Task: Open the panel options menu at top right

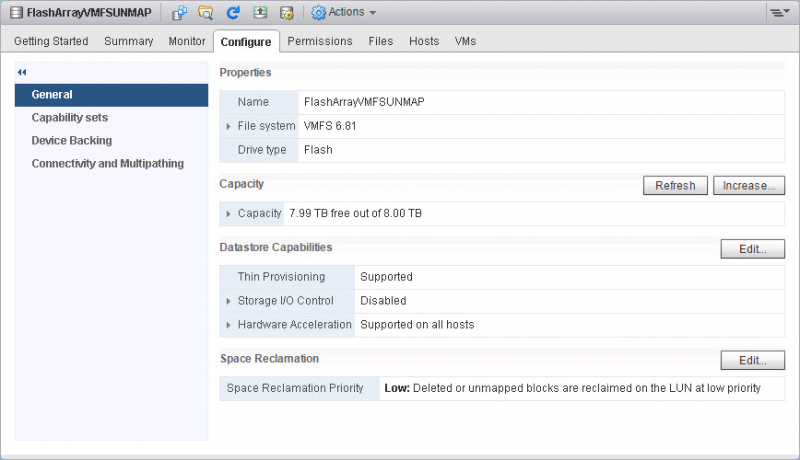Action: [x=779, y=12]
